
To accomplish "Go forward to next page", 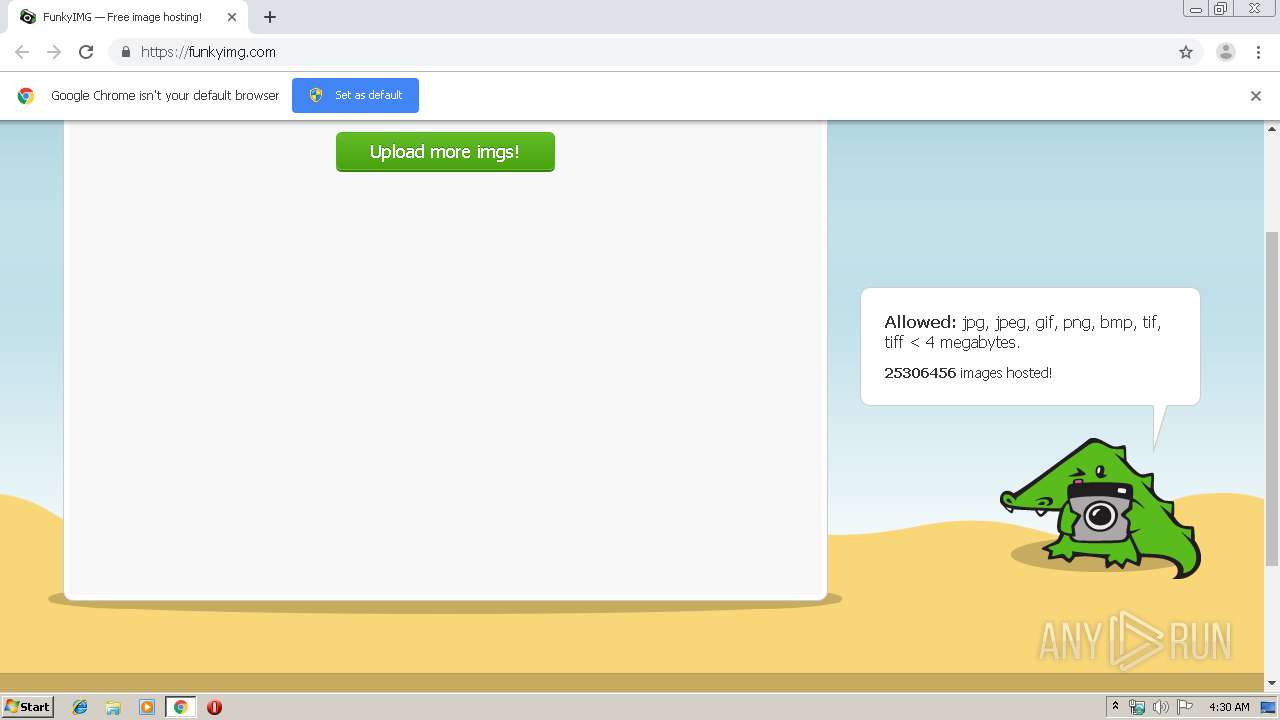I will pos(54,52).
